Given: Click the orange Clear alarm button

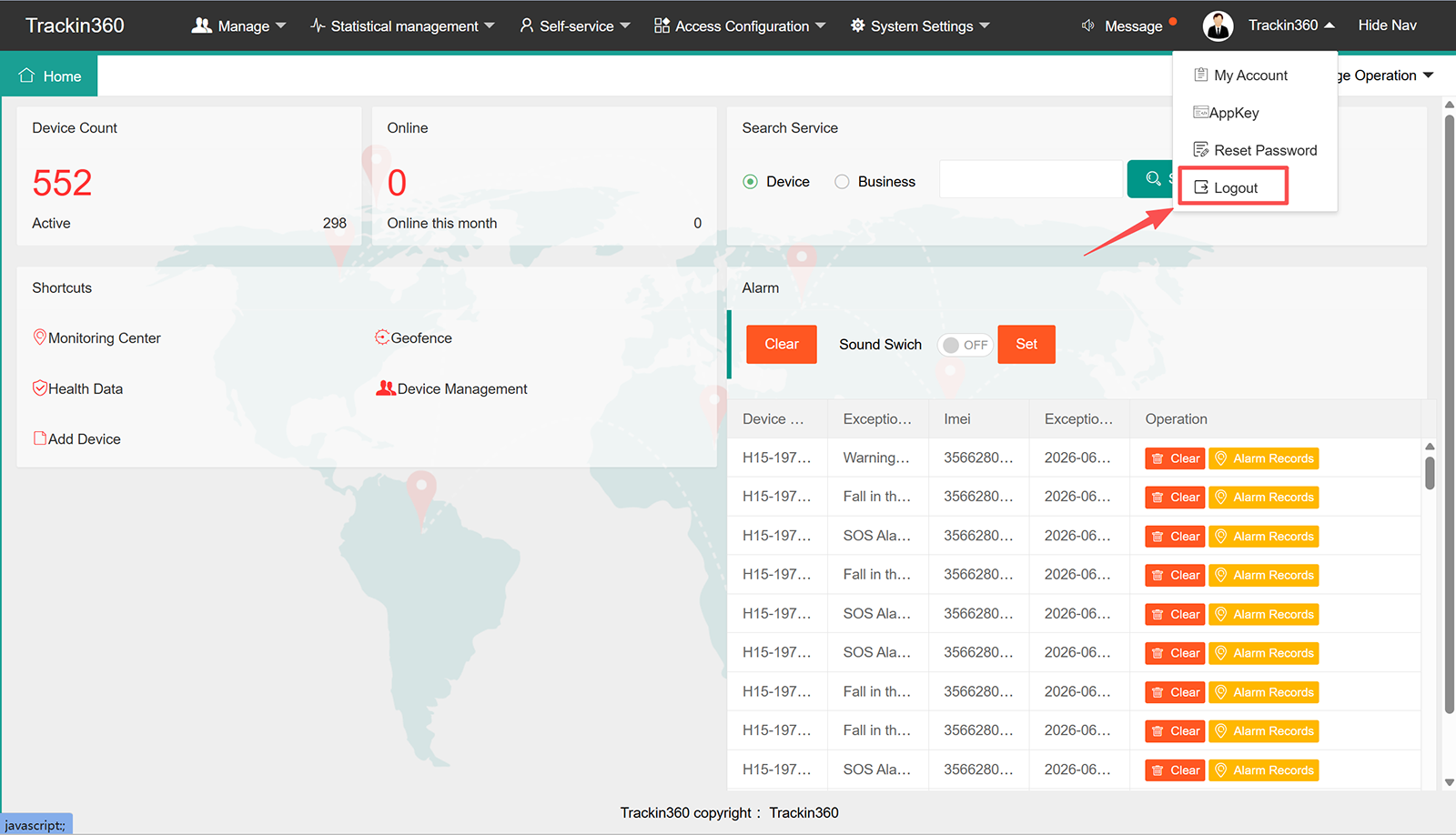Looking at the screenshot, I should (x=782, y=345).
